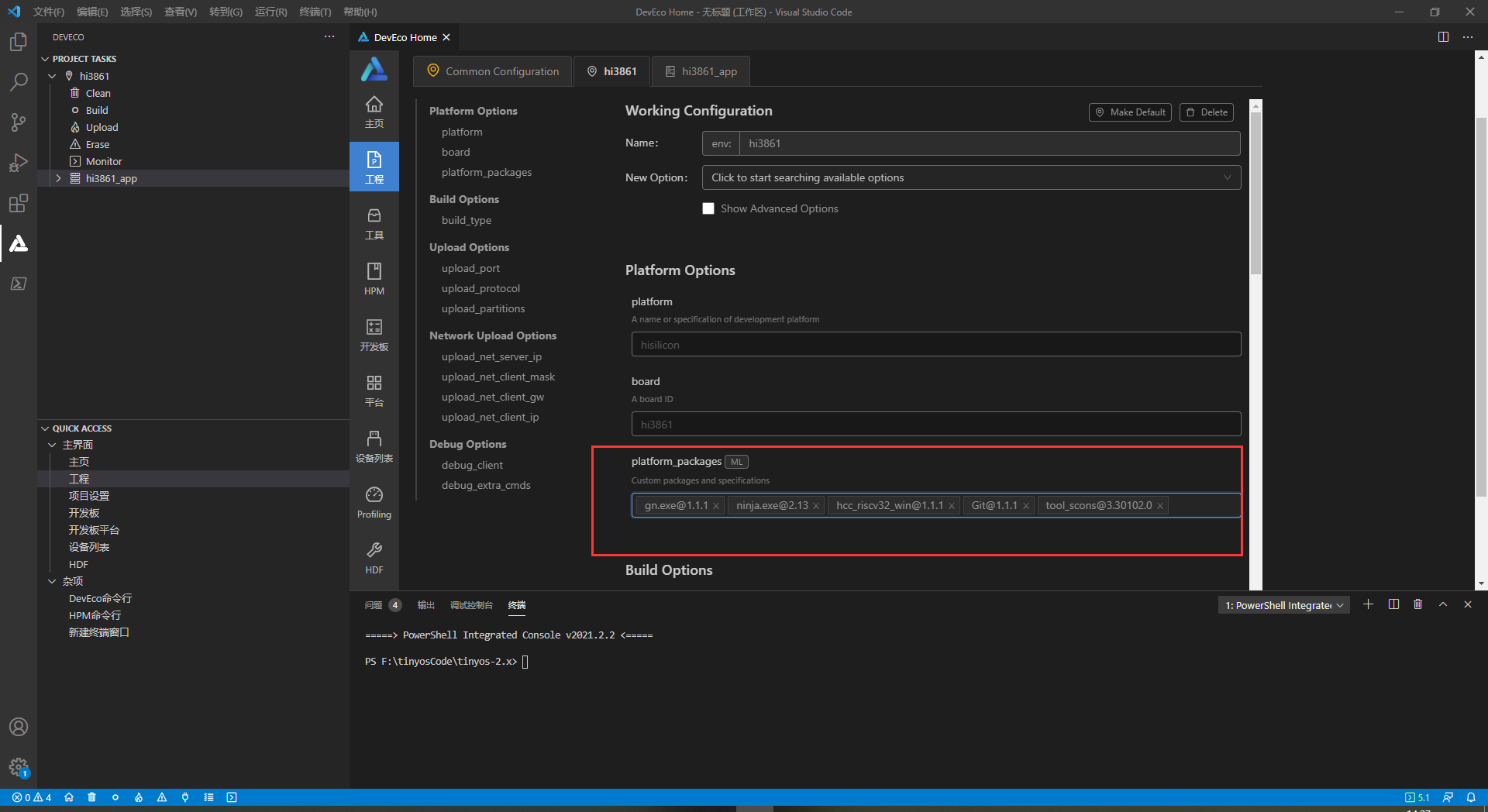Click the env Name input field
Image resolution: width=1488 pixels, height=812 pixels.
coord(990,143)
